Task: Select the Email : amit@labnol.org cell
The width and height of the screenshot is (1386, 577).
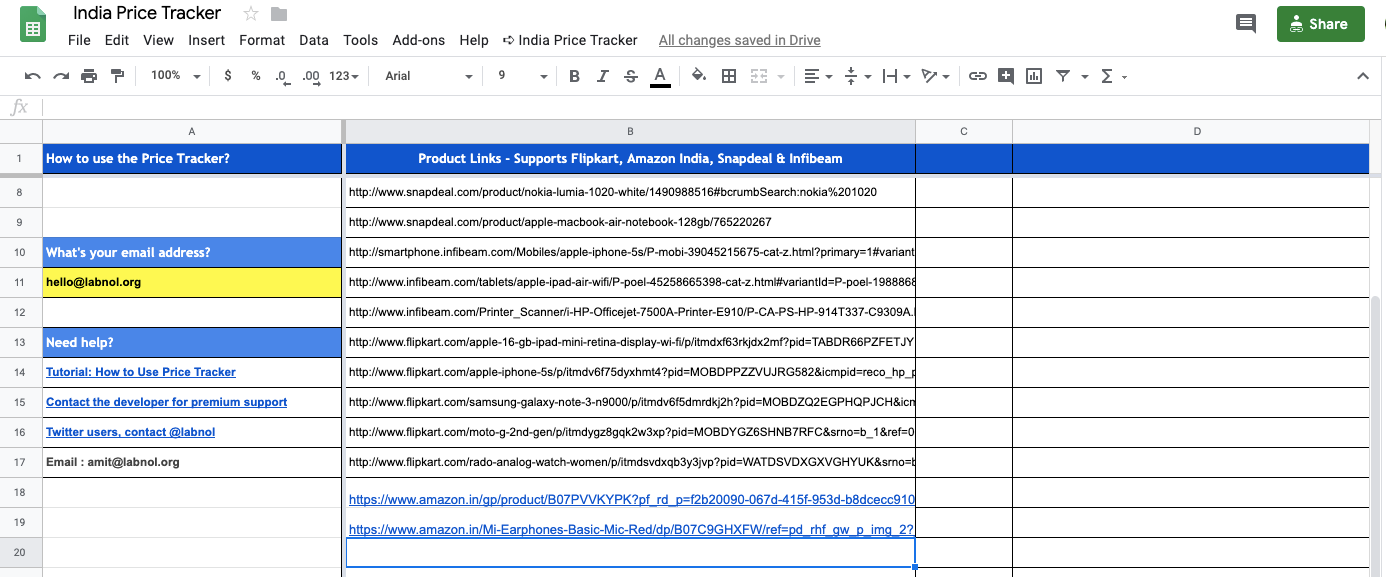Action: click(x=193, y=462)
